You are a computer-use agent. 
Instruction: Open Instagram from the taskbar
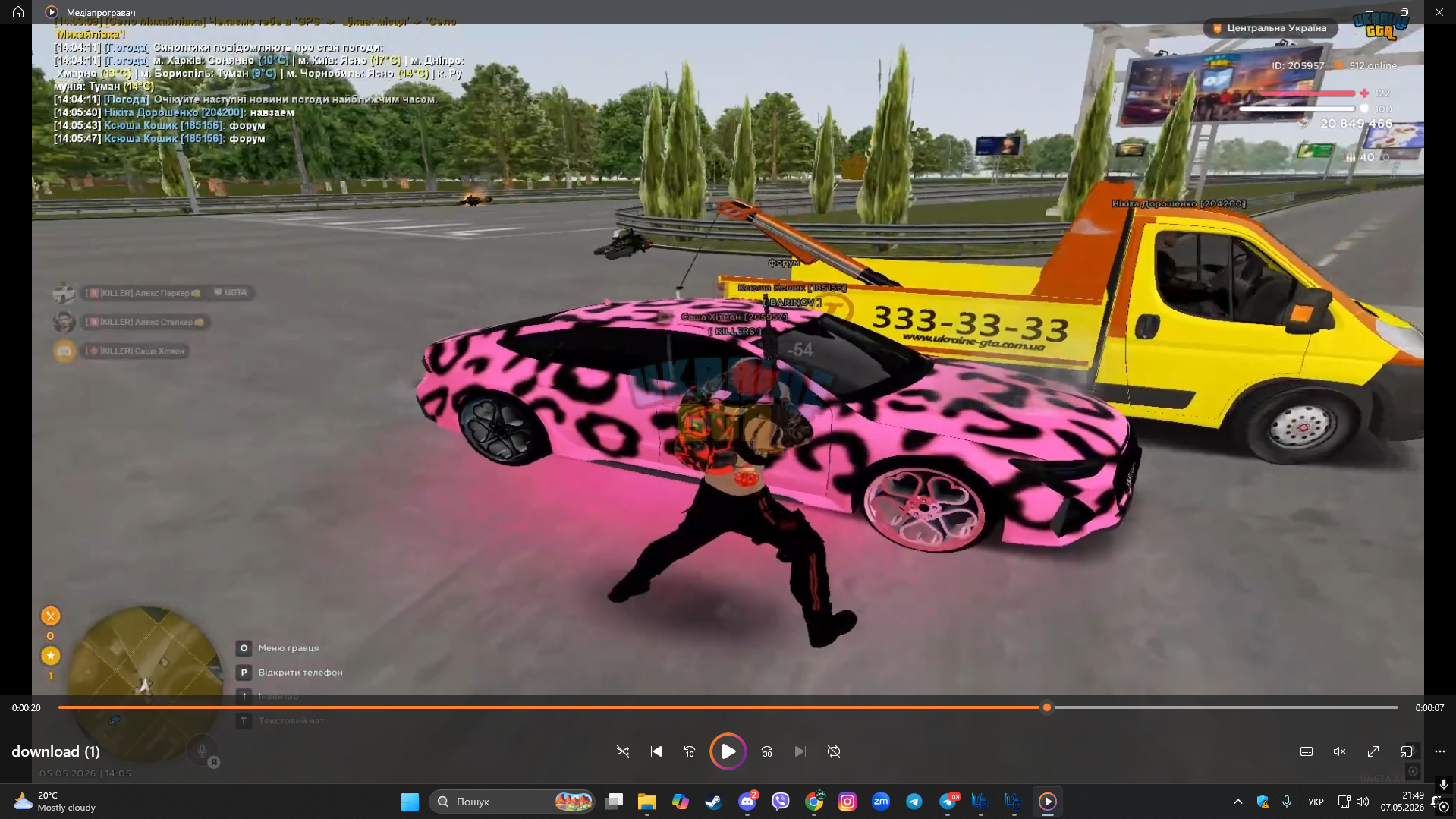847,802
